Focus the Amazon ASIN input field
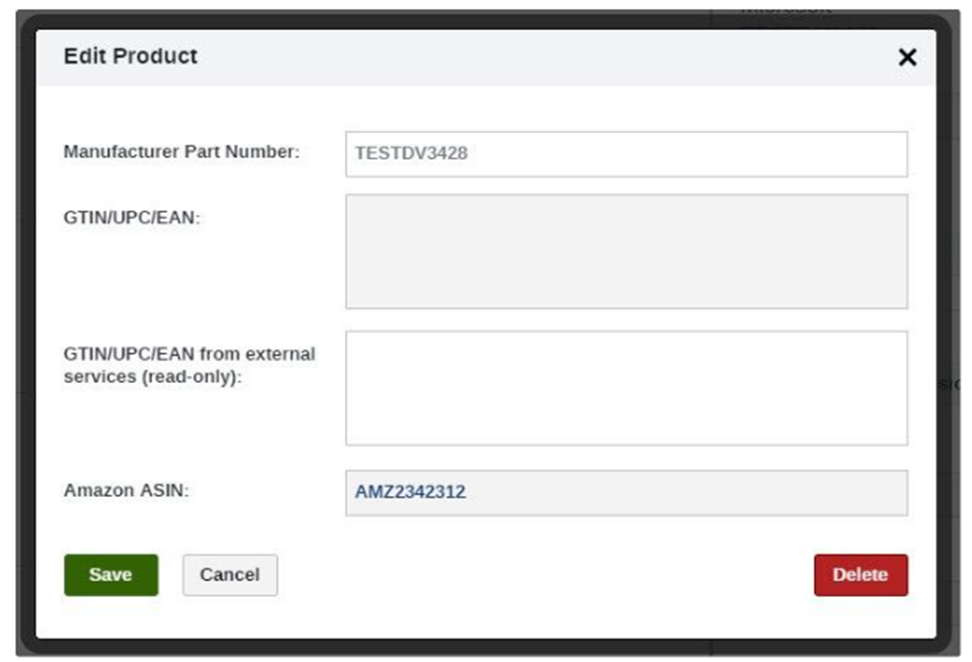This screenshot has width=972, height=662. click(626, 493)
